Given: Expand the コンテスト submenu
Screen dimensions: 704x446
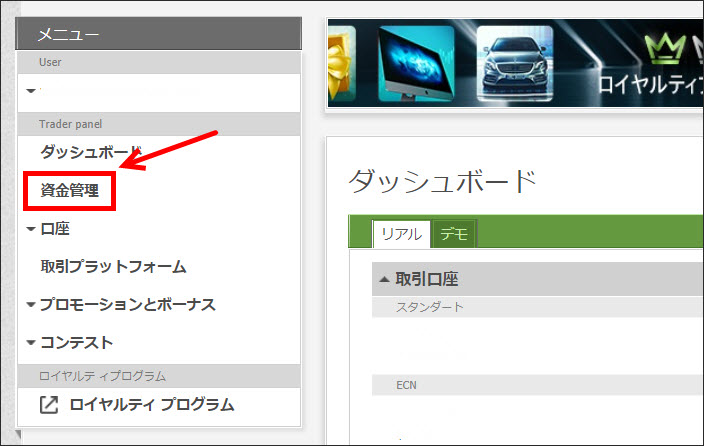Looking at the screenshot, I should click(x=31, y=343).
